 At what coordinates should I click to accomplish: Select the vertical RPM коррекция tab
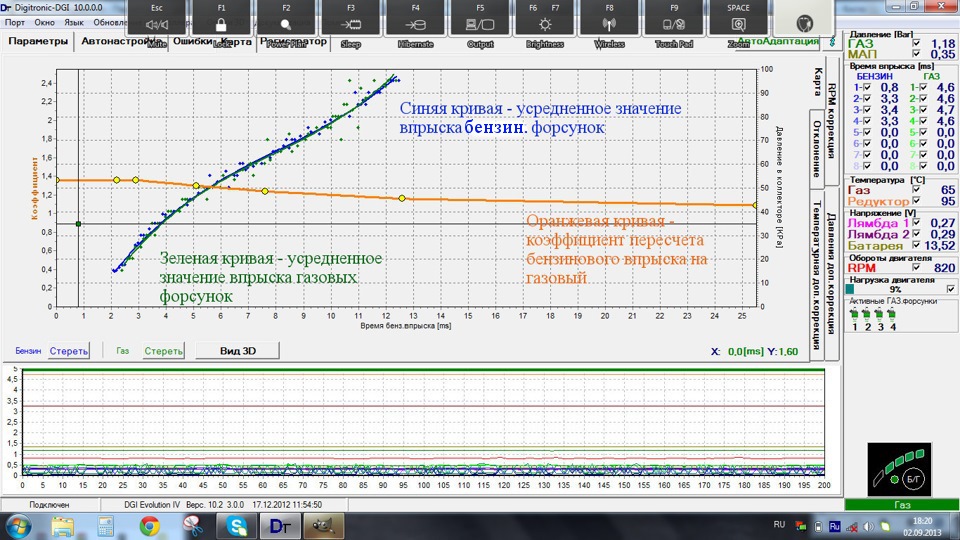pos(832,120)
